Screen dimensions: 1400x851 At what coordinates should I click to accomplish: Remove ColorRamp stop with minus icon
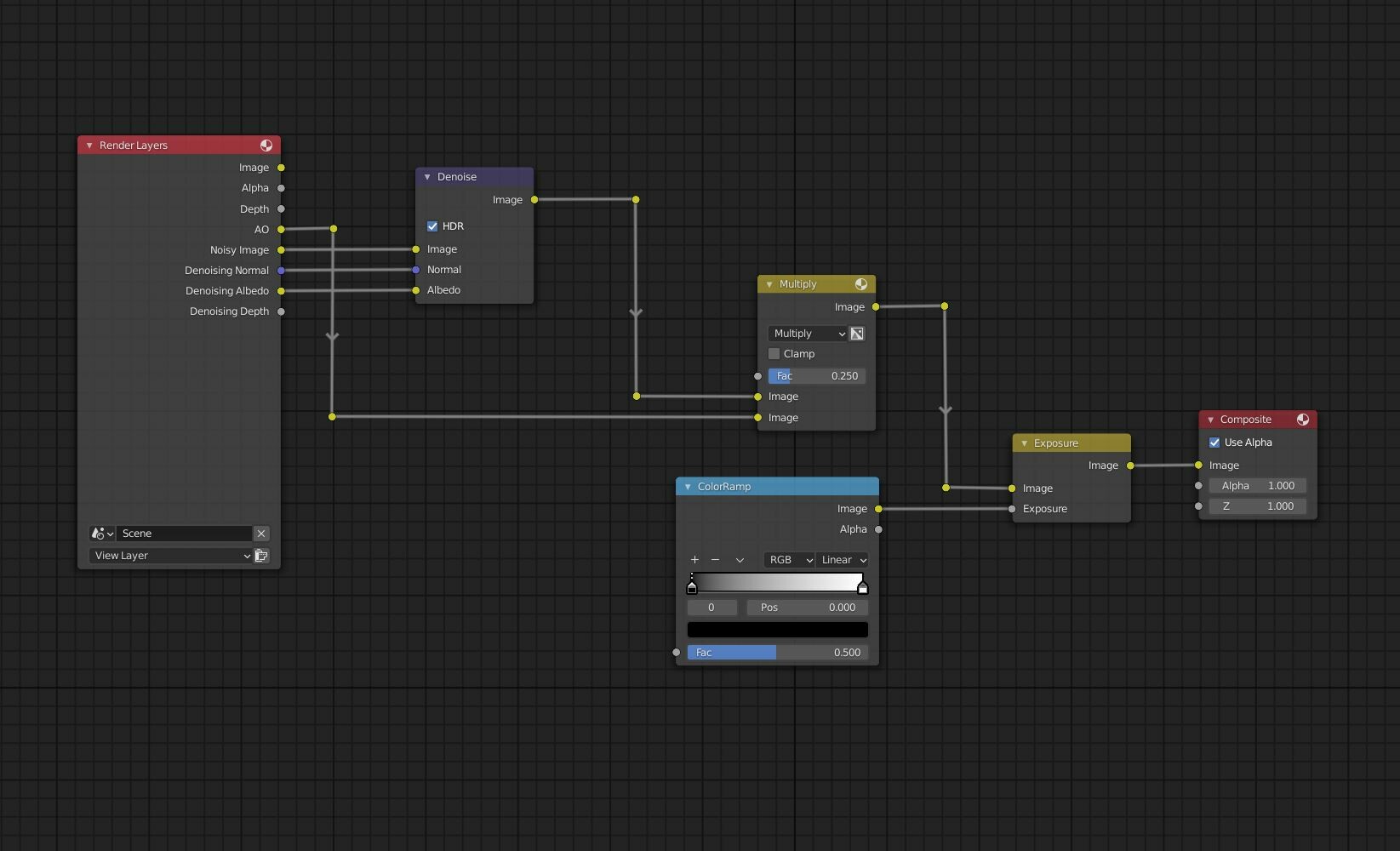(x=715, y=560)
